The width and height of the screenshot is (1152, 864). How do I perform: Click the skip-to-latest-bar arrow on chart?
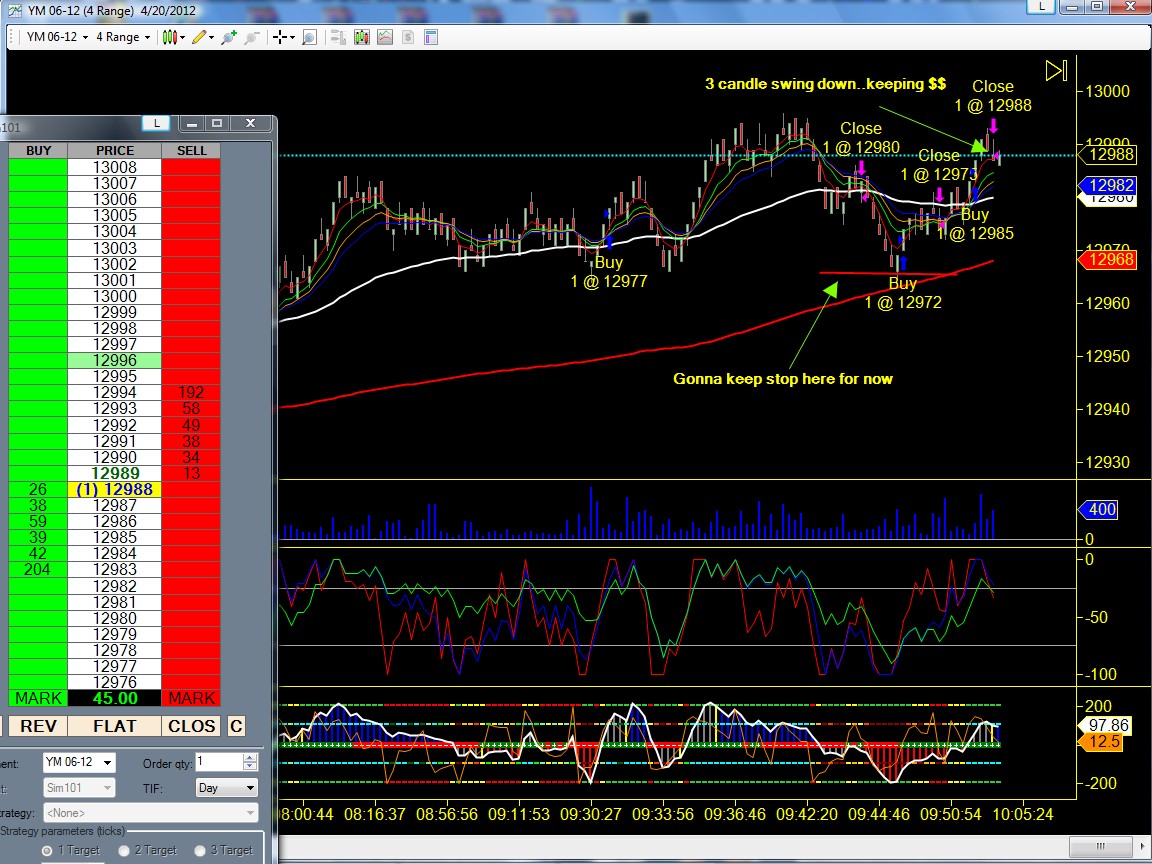[1056, 71]
